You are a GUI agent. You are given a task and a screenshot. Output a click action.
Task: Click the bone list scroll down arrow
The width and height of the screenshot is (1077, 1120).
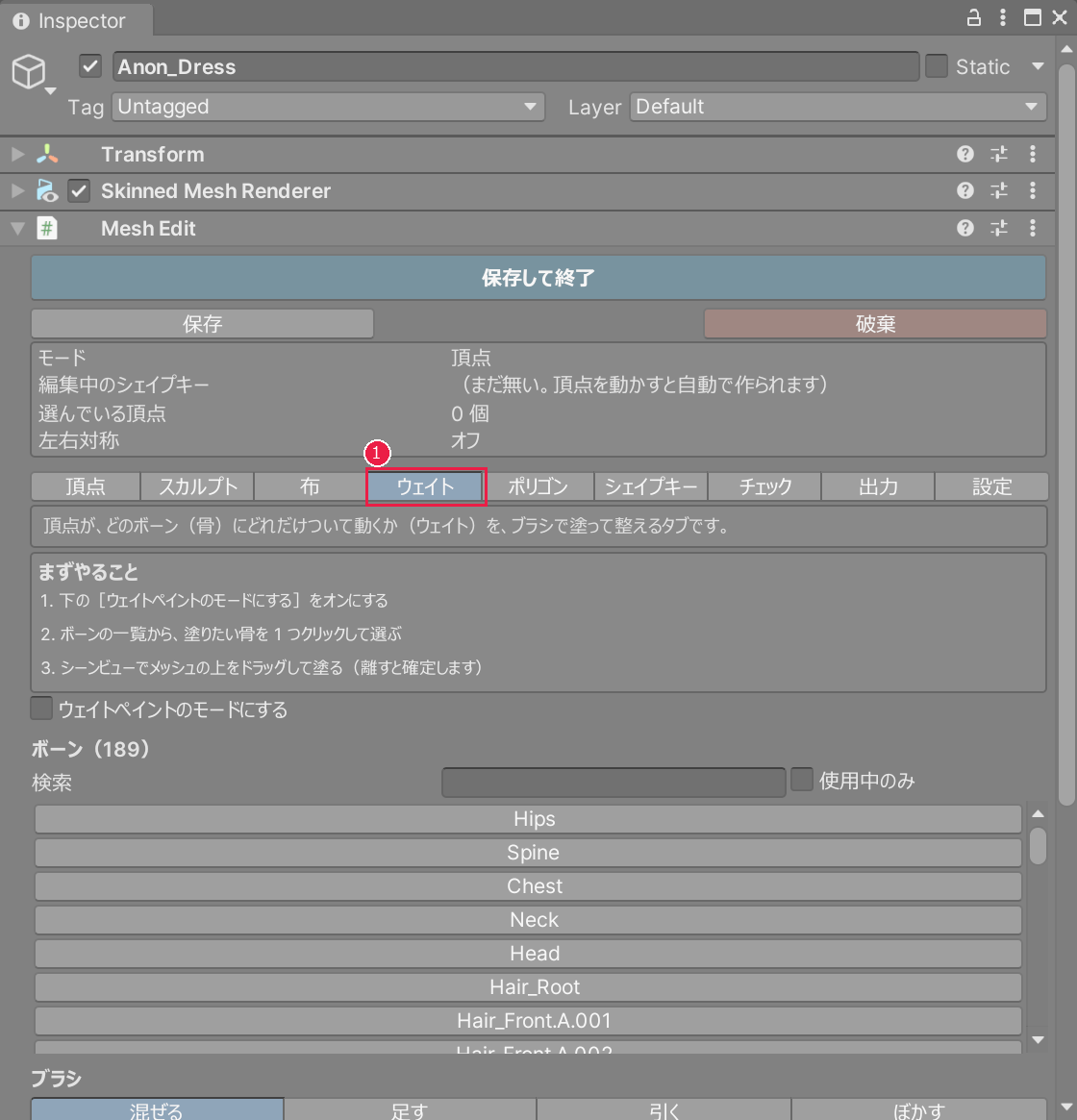point(1038,1040)
